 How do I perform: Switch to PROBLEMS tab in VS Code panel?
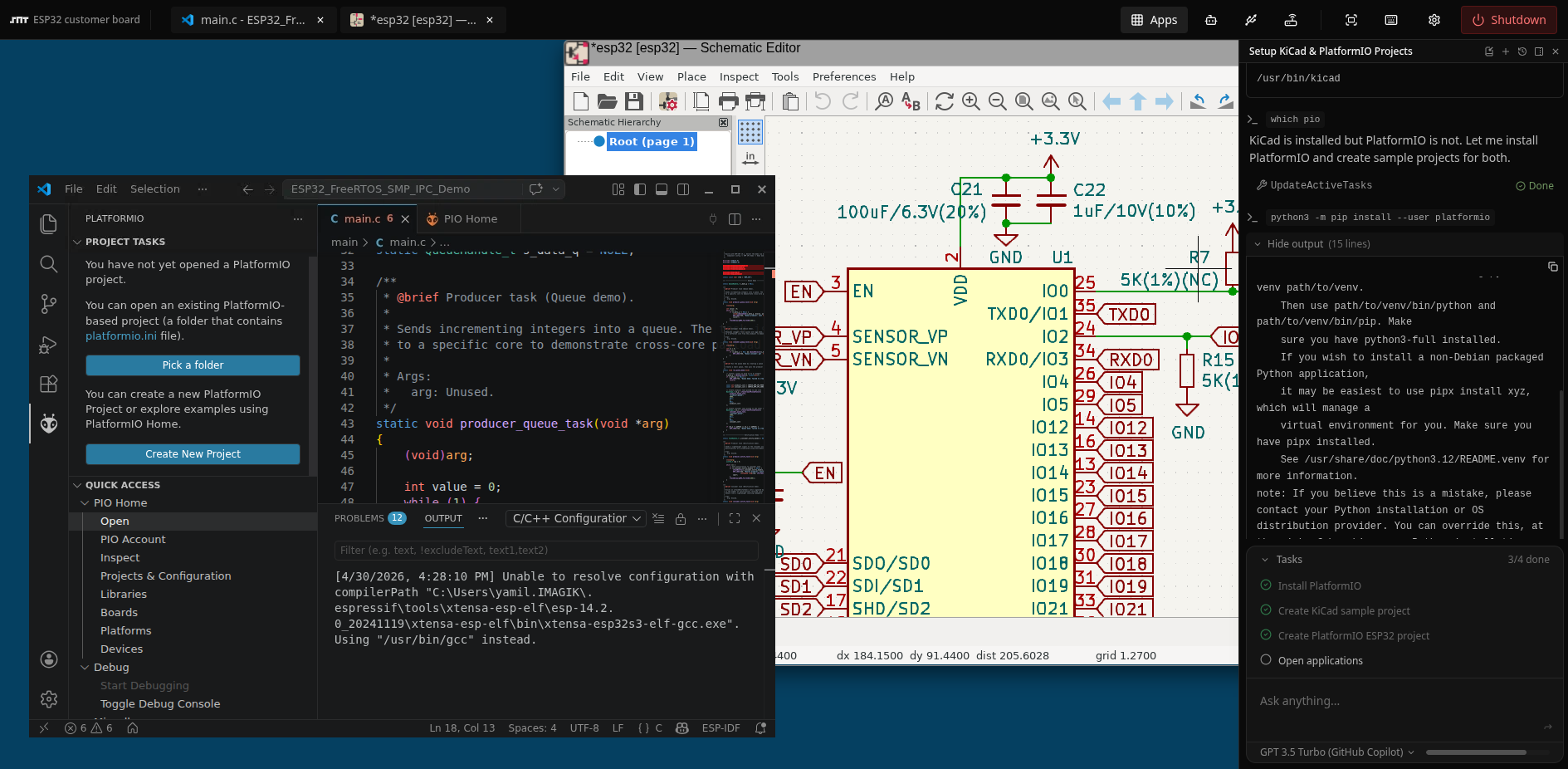click(359, 518)
